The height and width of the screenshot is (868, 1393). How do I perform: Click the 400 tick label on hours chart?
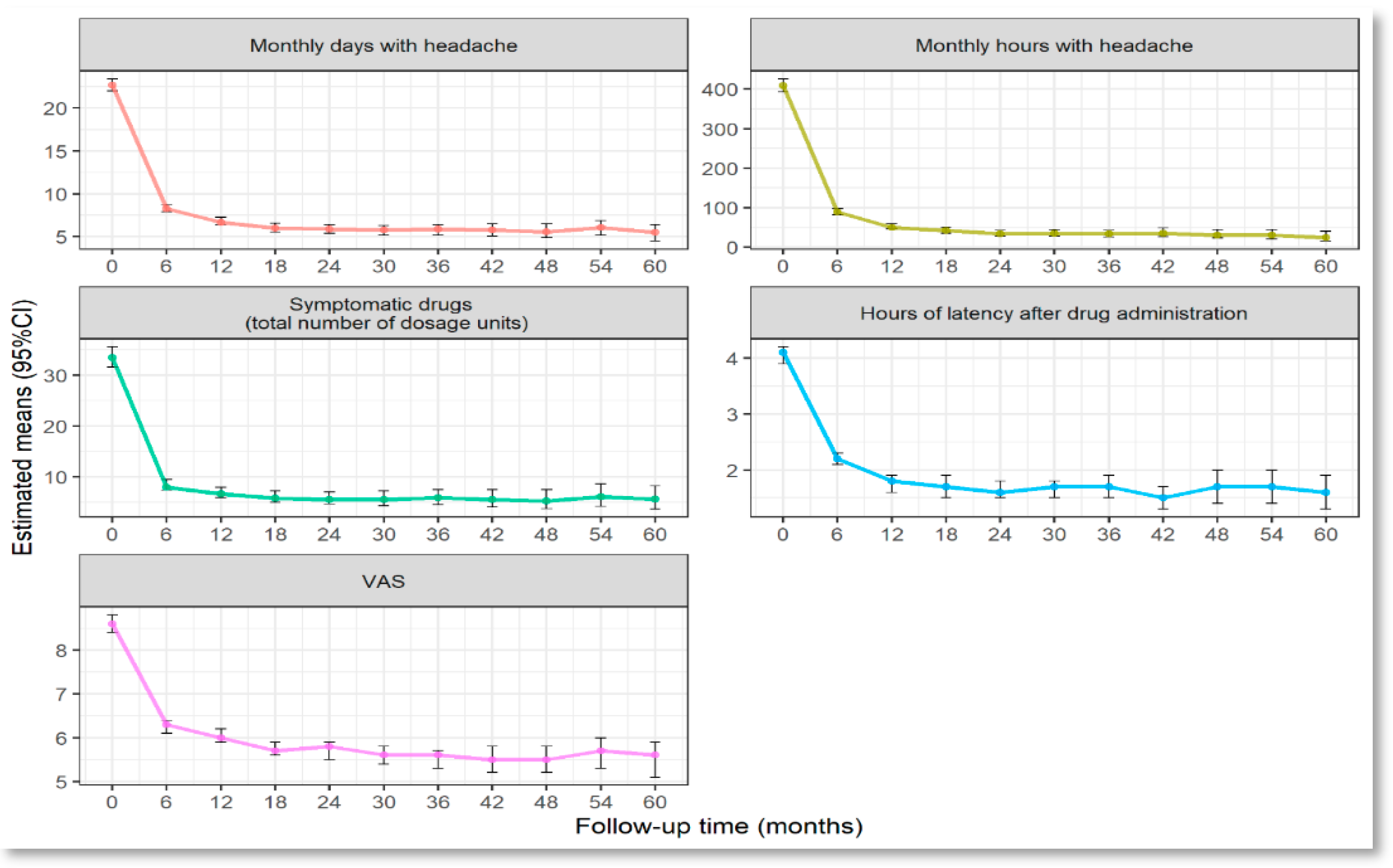720,90
